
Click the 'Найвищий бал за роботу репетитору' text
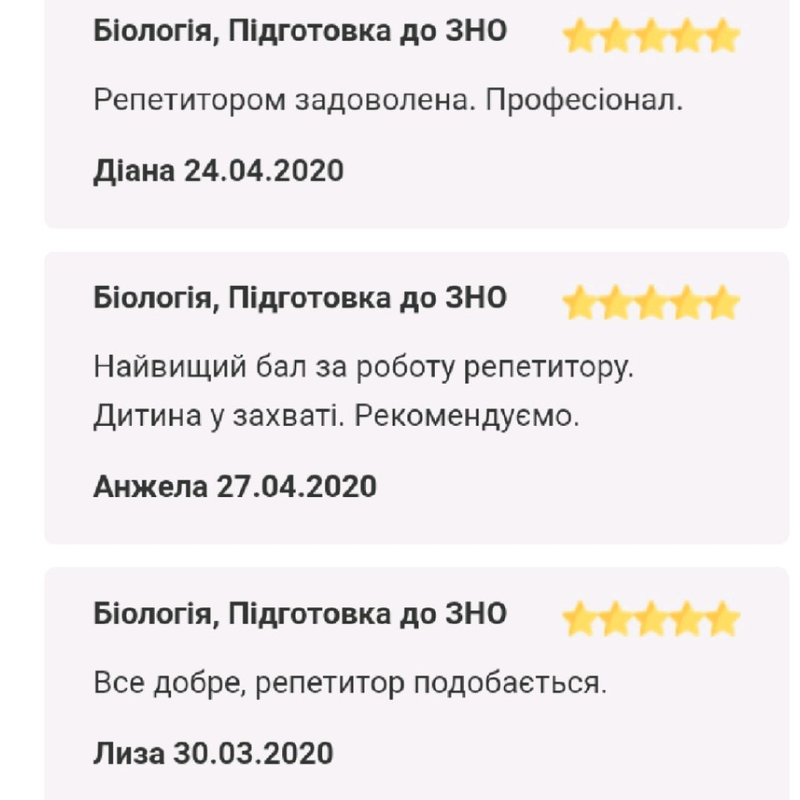pyautogui.click(x=364, y=367)
